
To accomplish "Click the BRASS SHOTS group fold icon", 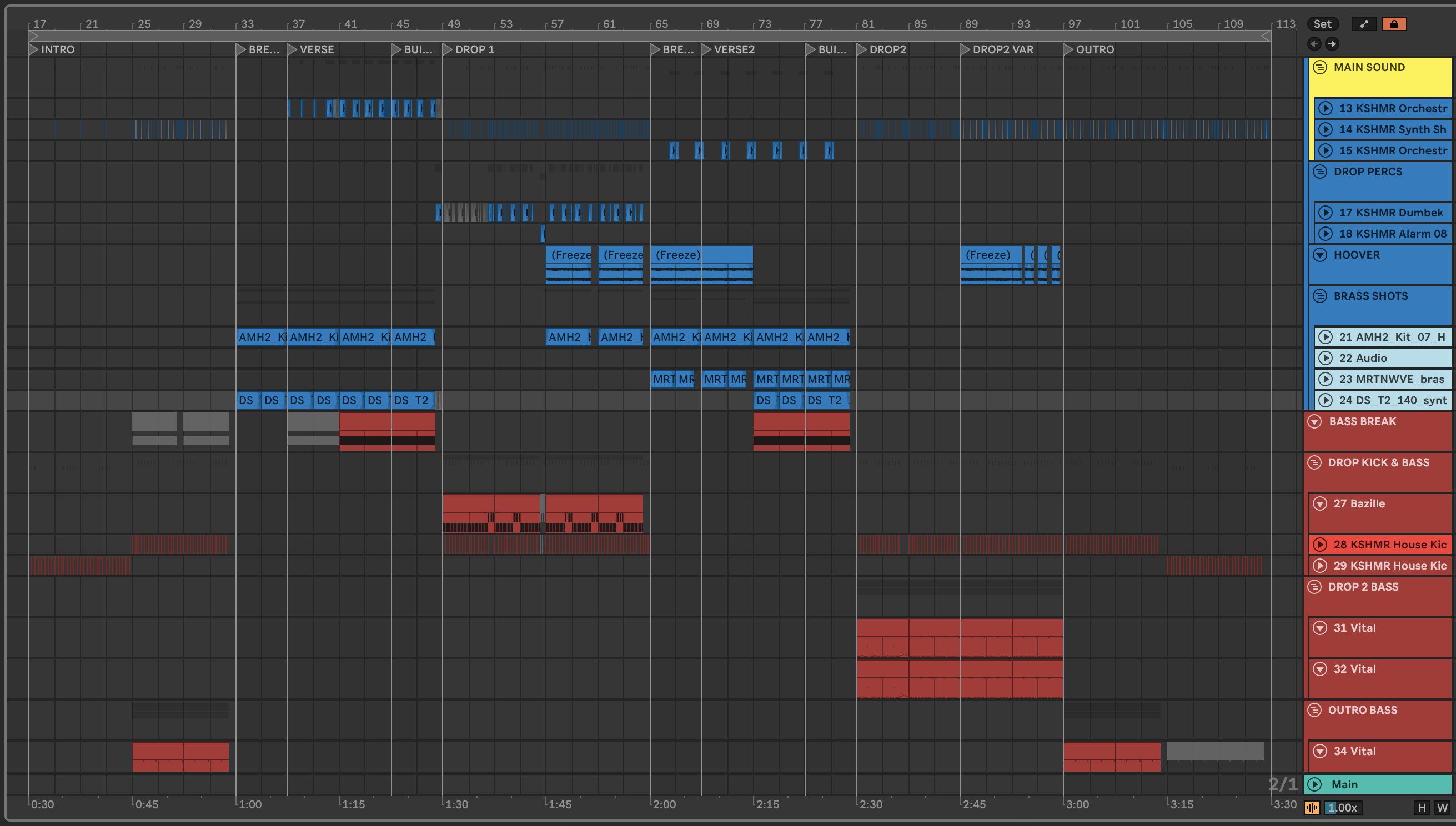I will [x=1321, y=295].
